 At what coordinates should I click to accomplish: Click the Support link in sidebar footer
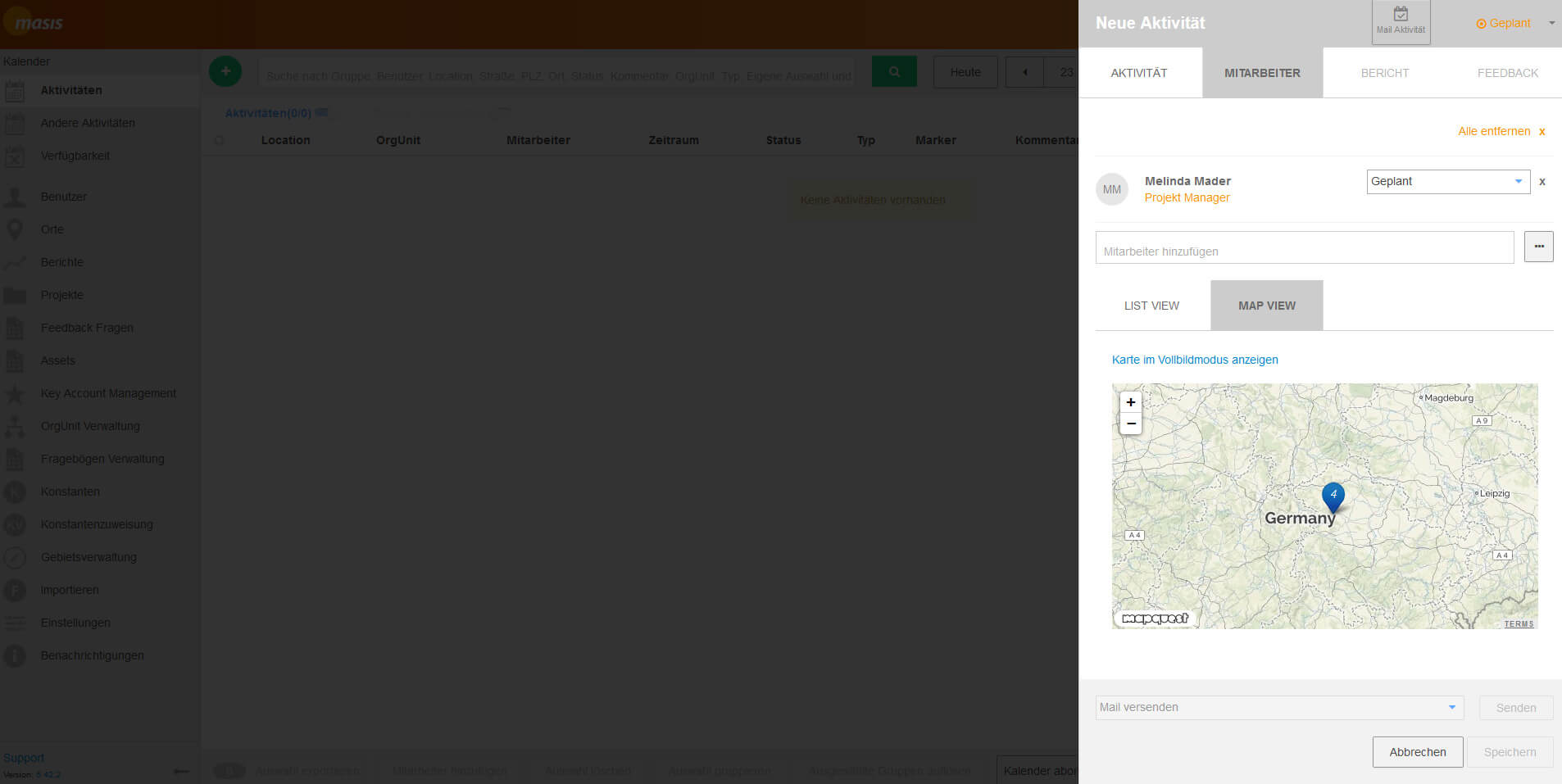(x=24, y=758)
